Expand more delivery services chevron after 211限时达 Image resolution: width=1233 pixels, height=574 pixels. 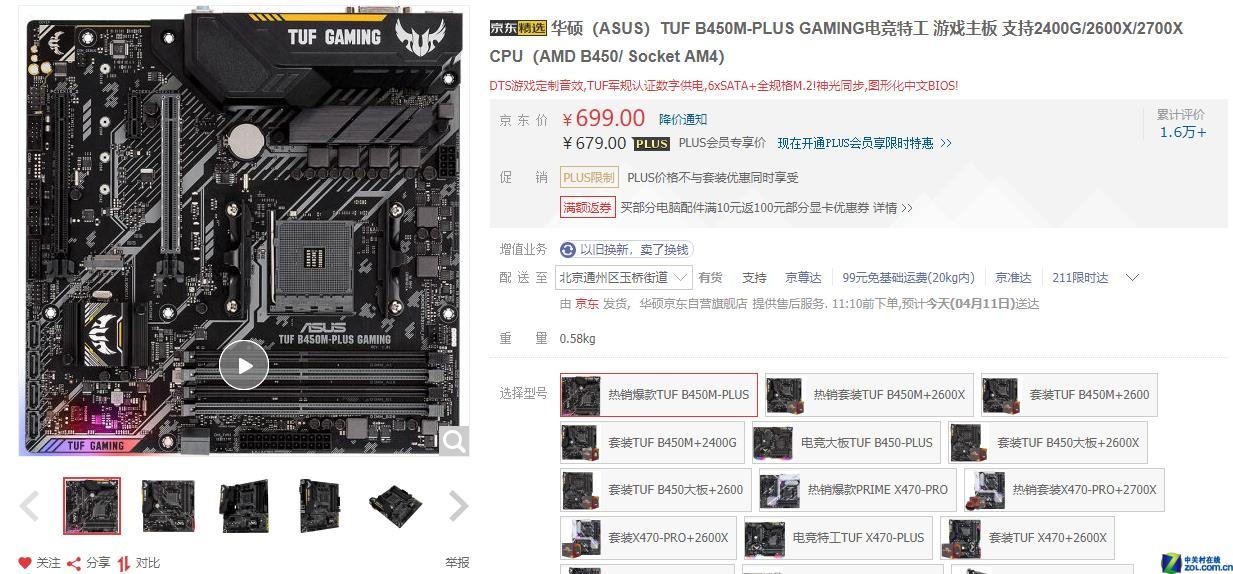1132,277
